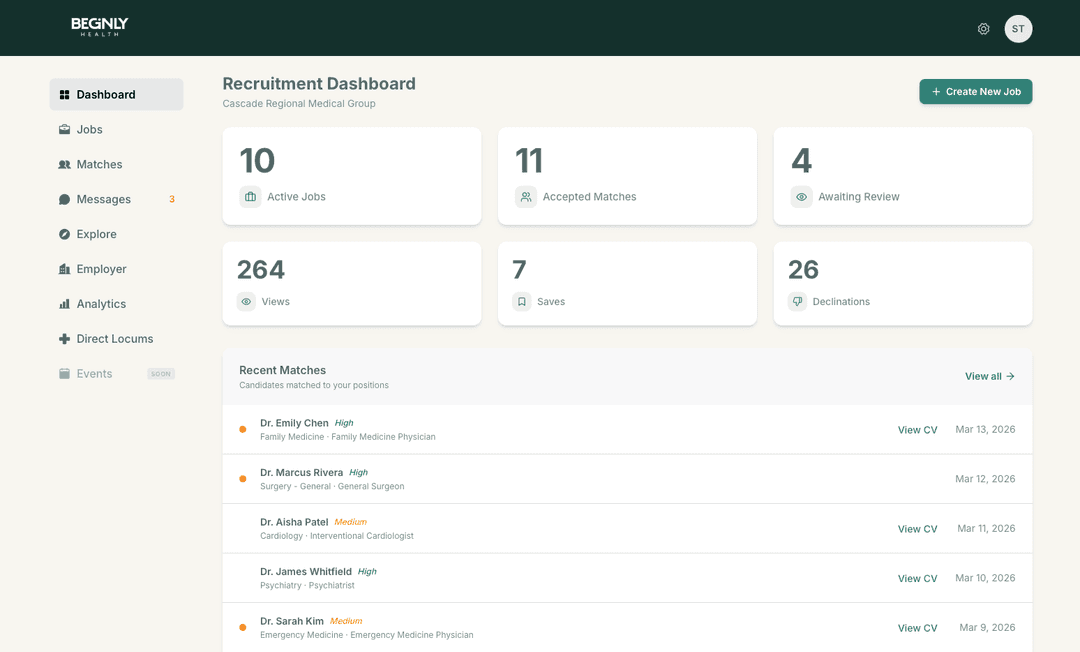This screenshot has width=1080, height=652.
Task: Click View all recent matches link
Action: (x=989, y=376)
